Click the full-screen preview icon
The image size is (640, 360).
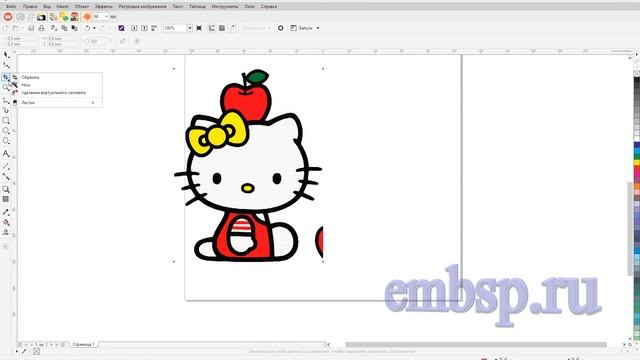199,28
